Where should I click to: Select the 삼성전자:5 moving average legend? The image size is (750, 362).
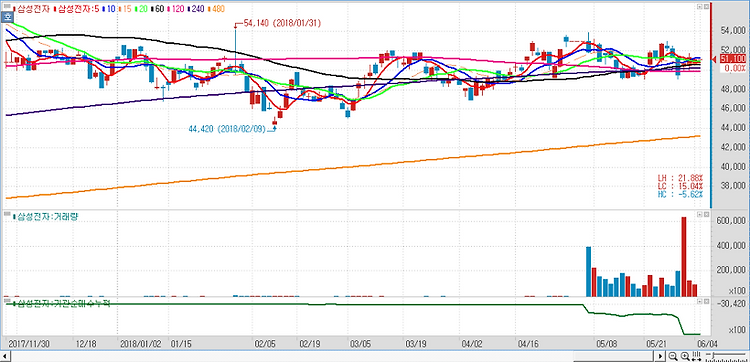[x=77, y=9]
